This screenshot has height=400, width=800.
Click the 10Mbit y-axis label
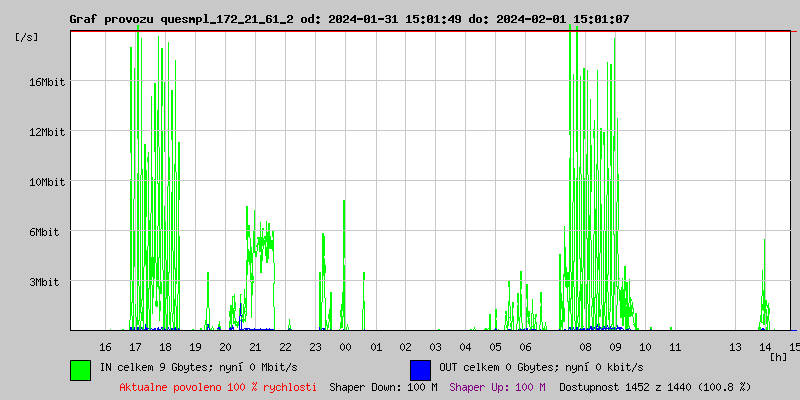[x=46, y=182]
